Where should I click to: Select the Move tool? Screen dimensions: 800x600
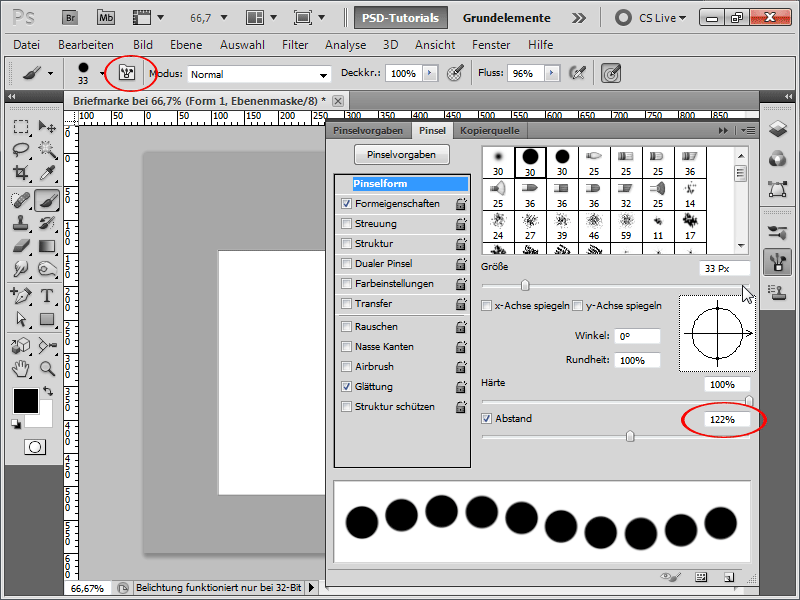[x=47, y=127]
